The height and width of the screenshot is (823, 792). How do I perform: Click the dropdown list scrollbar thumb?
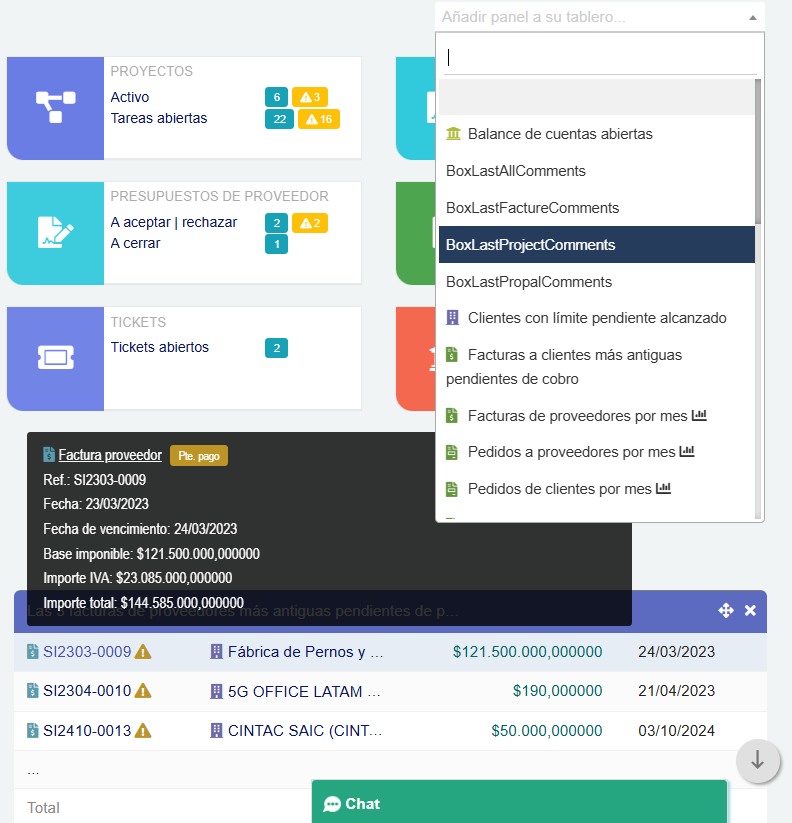pos(758,152)
